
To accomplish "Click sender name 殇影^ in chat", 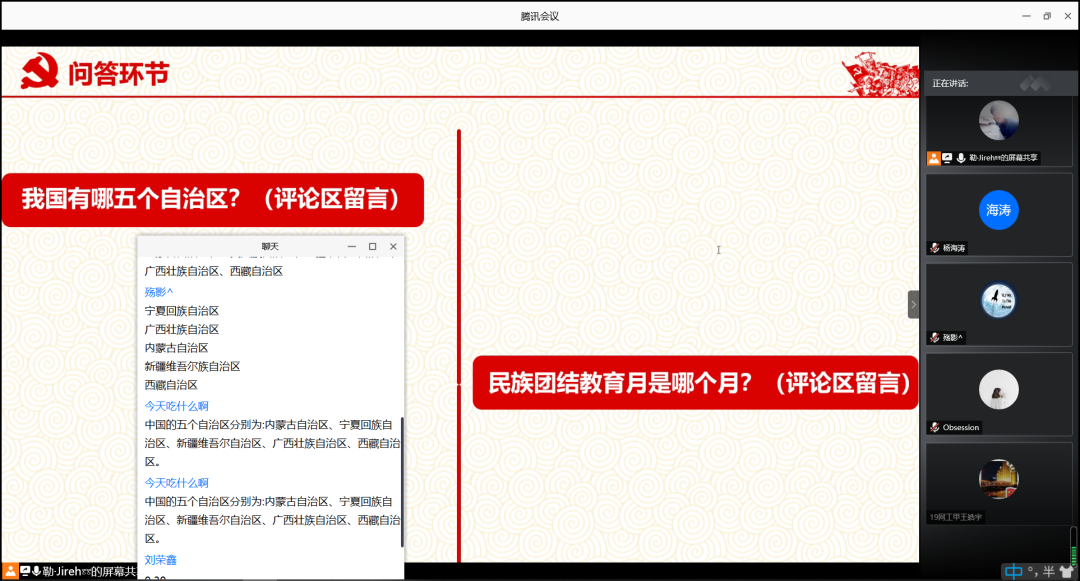I will pyautogui.click(x=159, y=292).
